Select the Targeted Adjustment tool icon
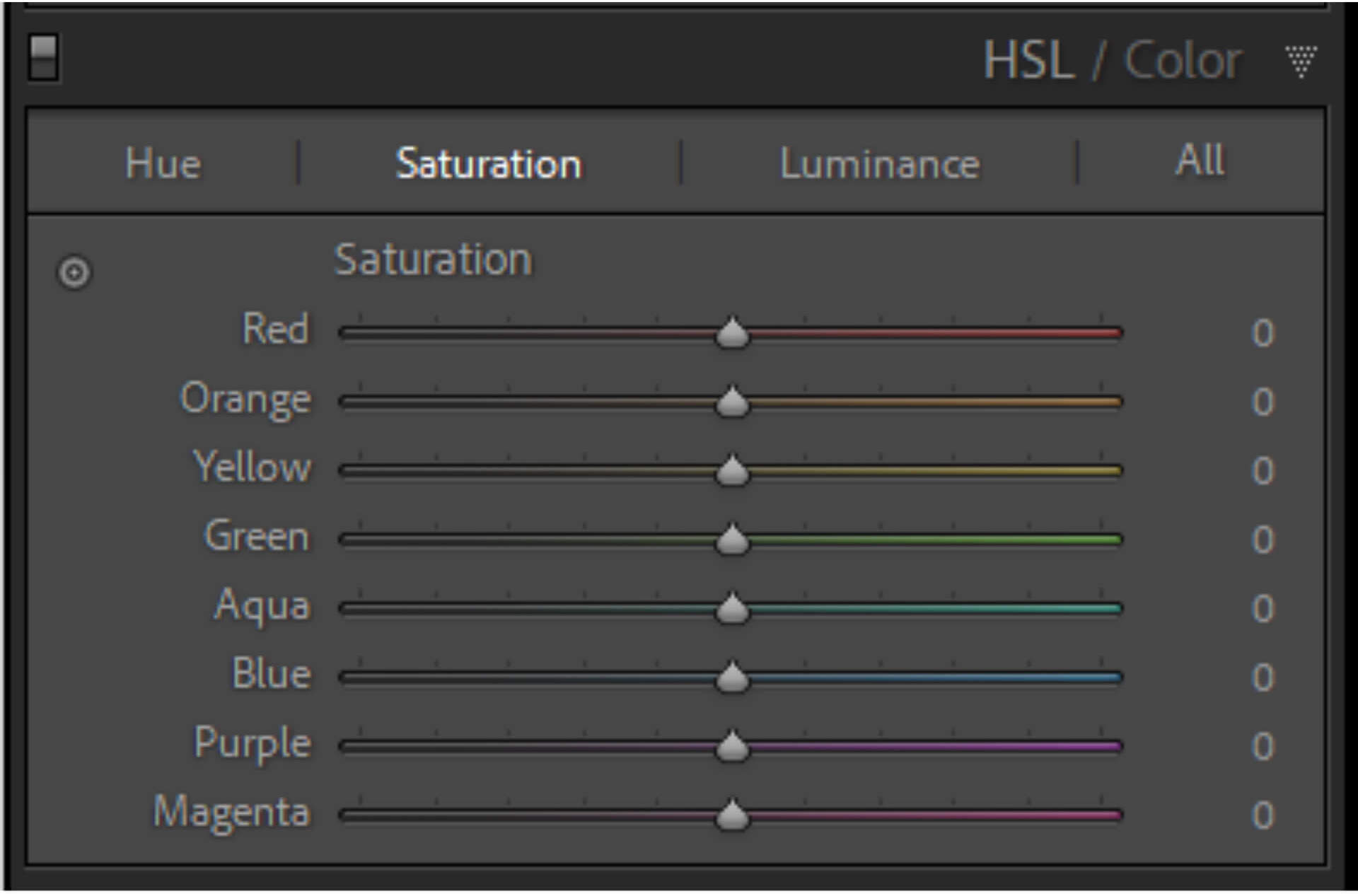The height and width of the screenshot is (896, 1358). click(74, 272)
